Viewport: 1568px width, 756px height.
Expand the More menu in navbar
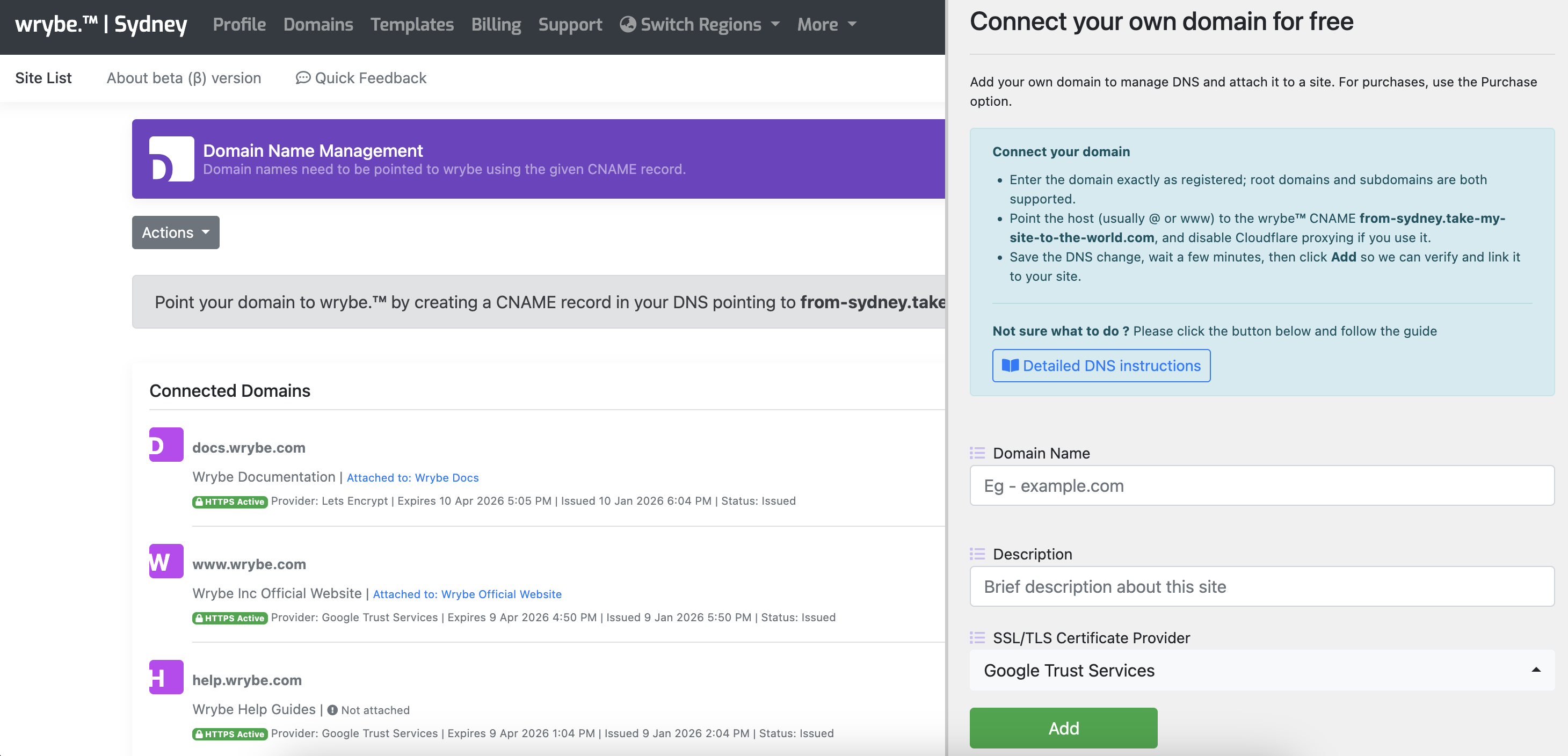pos(826,24)
